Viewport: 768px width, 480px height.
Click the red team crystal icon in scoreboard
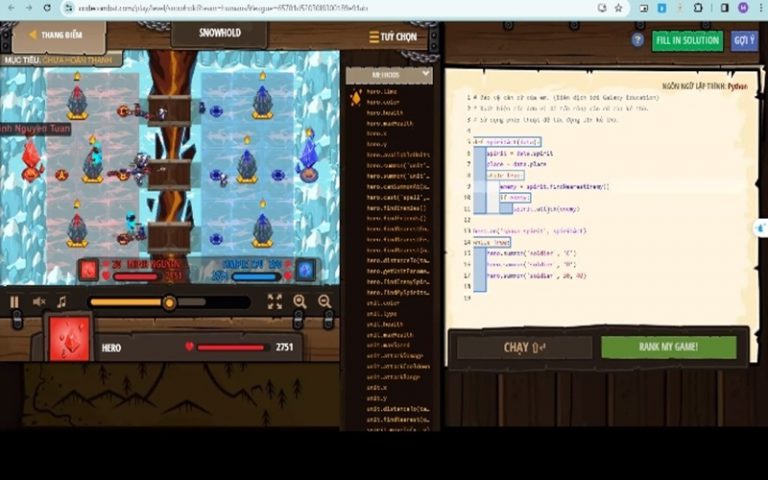click(x=89, y=270)
